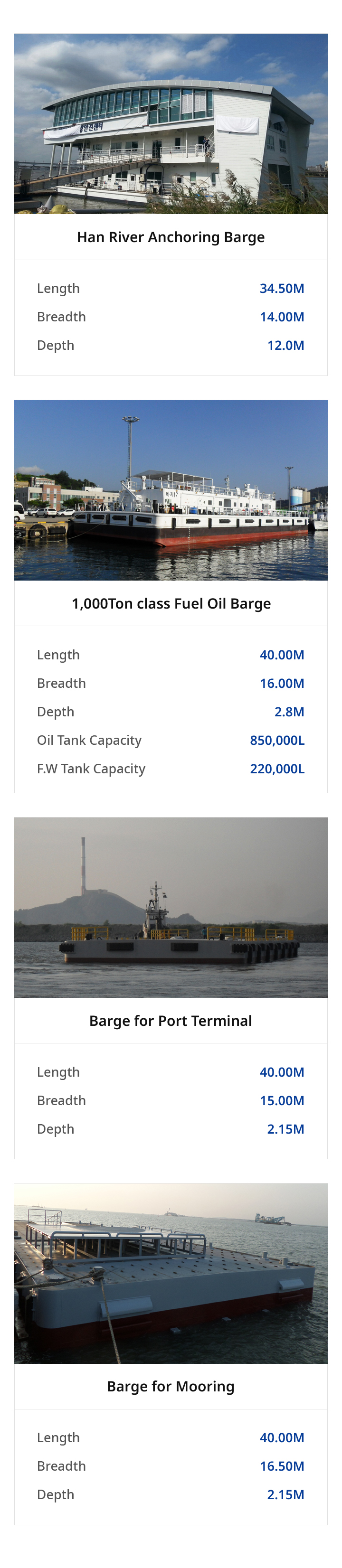This screenshot has width=342, height=1568.
Task: Click the 16.50M breadth value
Action: pyautogui.click(x=282, y=1466)
